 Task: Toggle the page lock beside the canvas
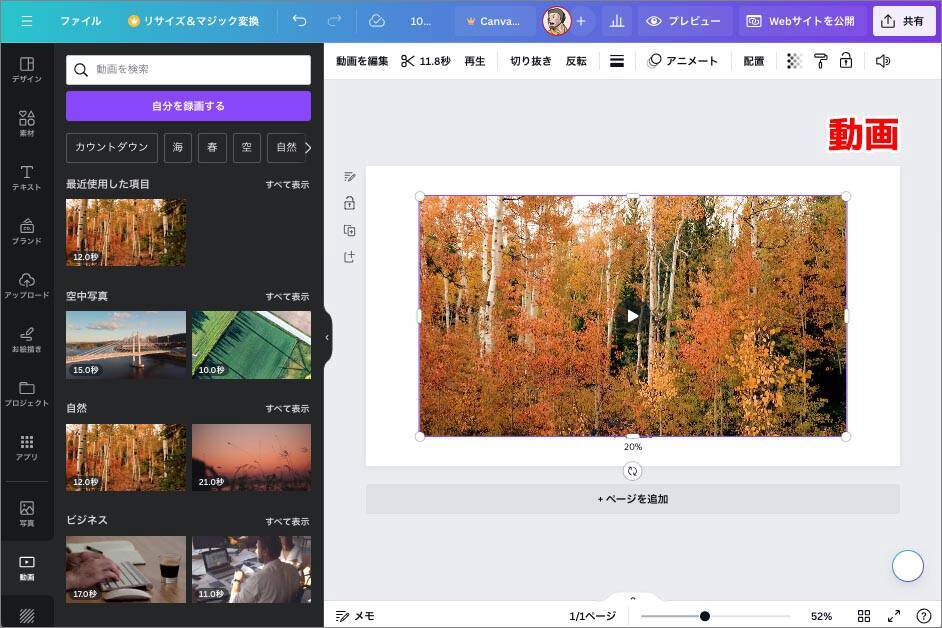pos(349,203)
